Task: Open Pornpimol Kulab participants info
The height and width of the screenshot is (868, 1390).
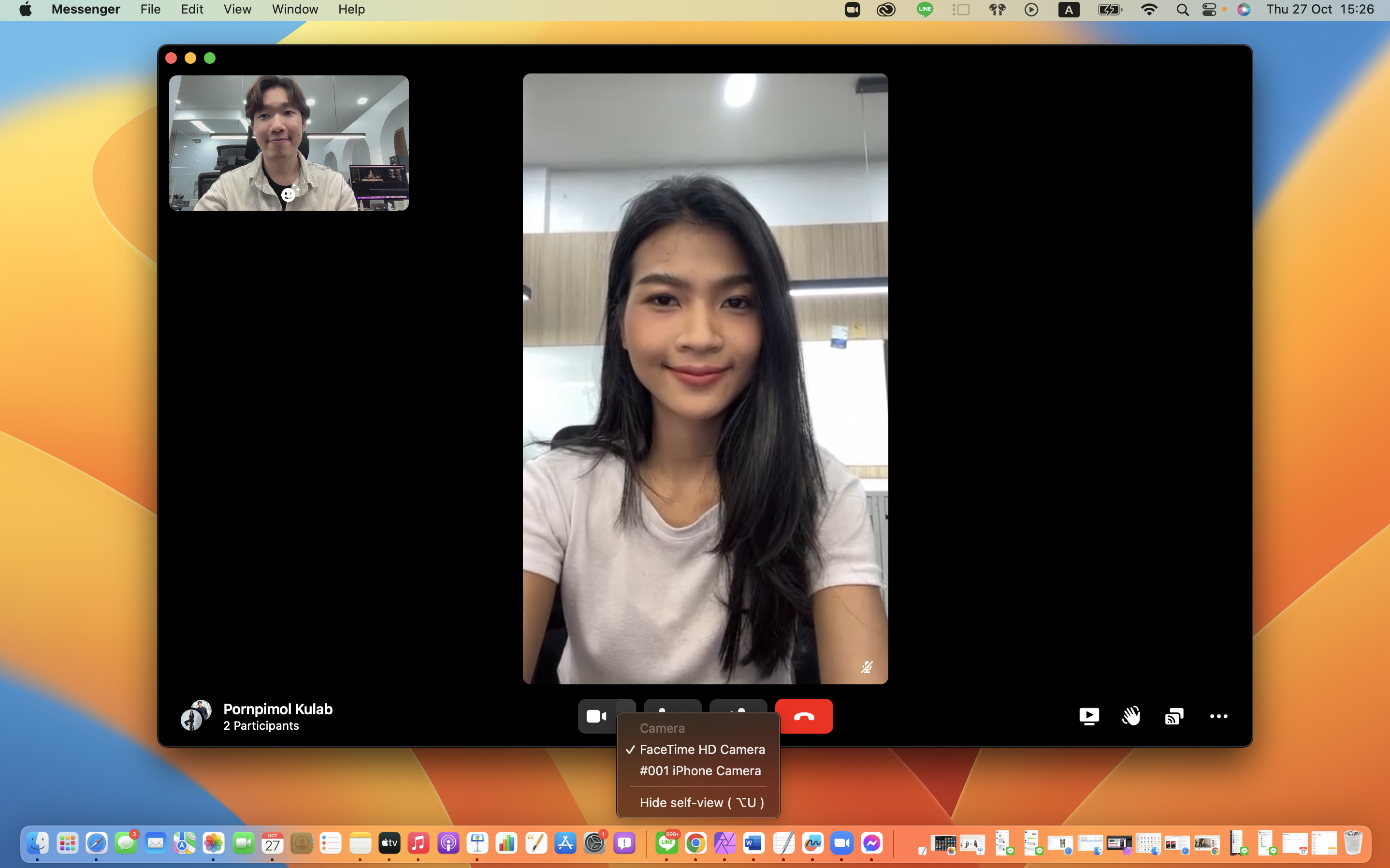Action: click(x=277, y=709)
